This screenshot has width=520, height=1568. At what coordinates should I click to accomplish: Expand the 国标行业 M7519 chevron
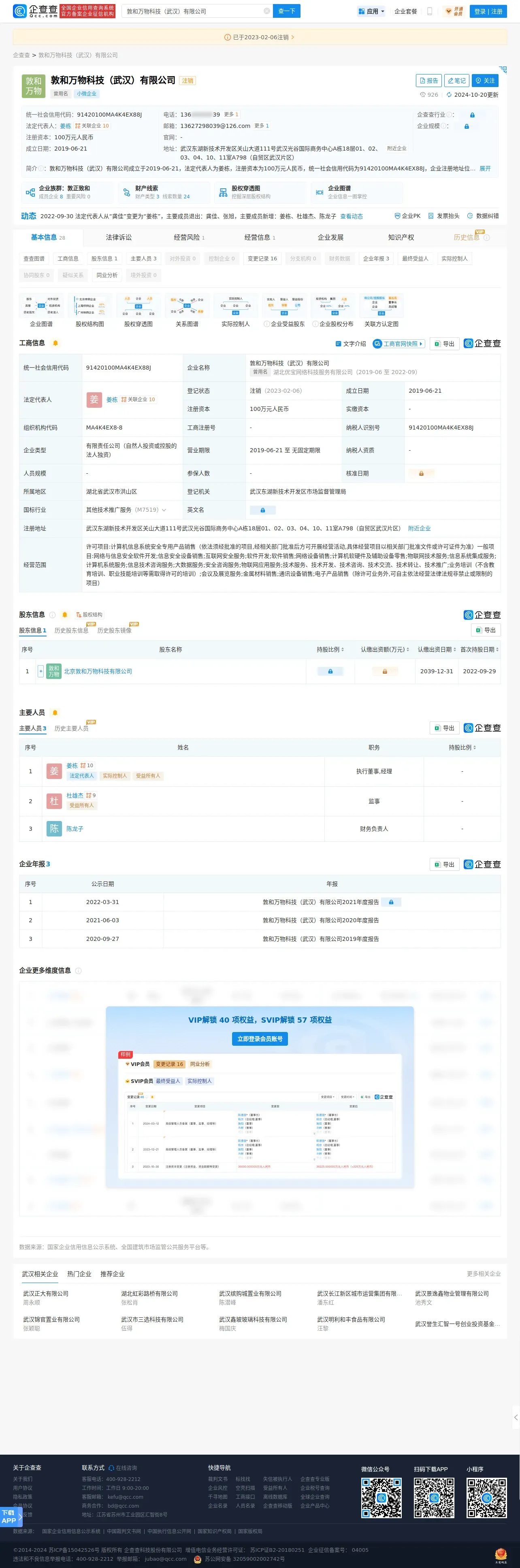(x=164, y=510)
